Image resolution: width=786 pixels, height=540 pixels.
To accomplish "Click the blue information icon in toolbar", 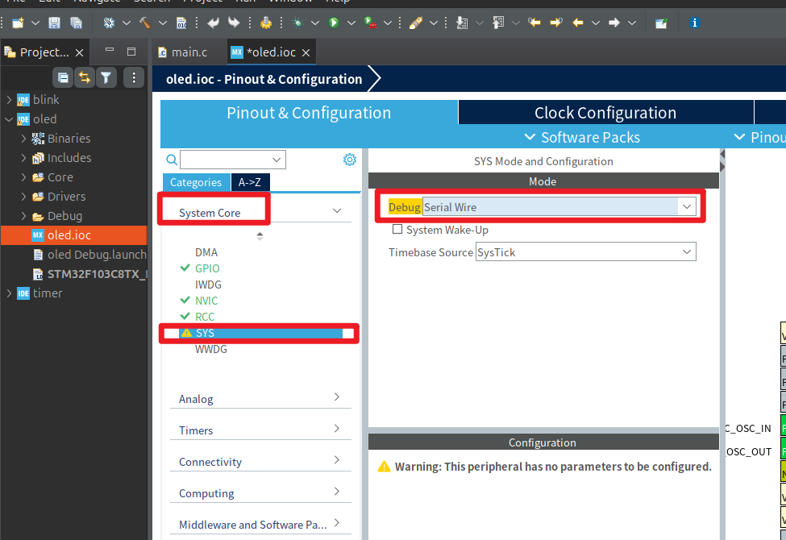I will [694, 22].
